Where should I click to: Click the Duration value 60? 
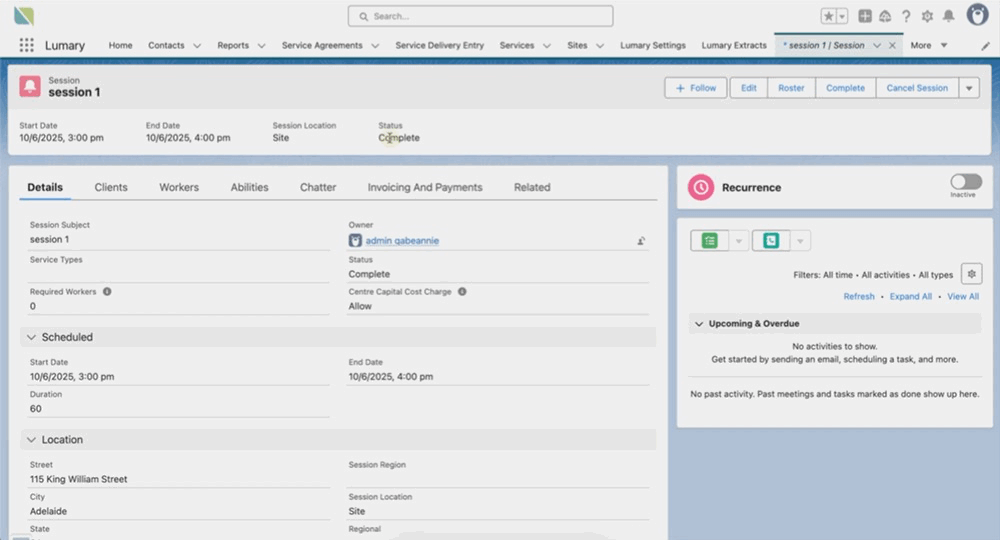36,409
